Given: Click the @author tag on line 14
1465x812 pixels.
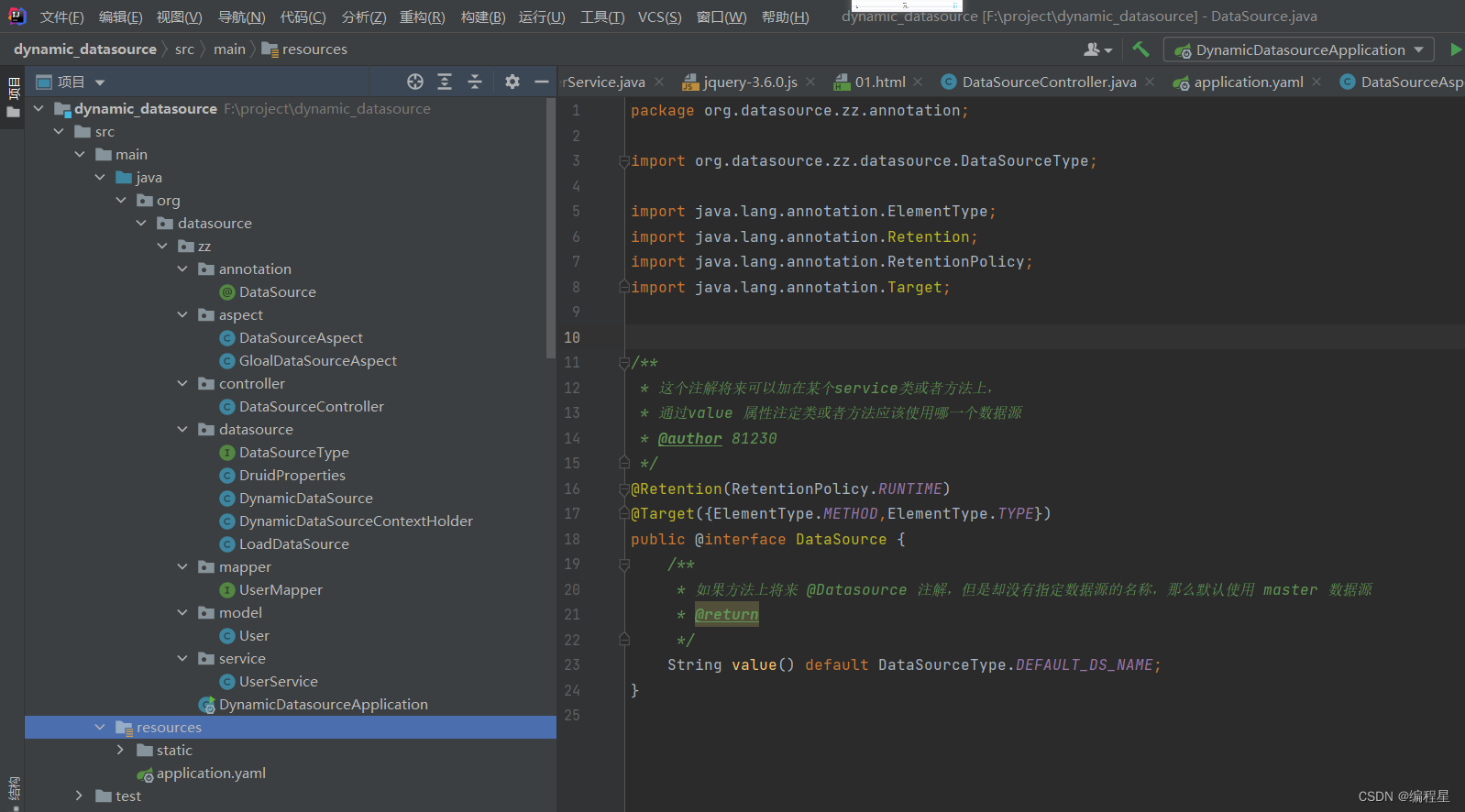Looking at the screenshot, I should 689,438.
